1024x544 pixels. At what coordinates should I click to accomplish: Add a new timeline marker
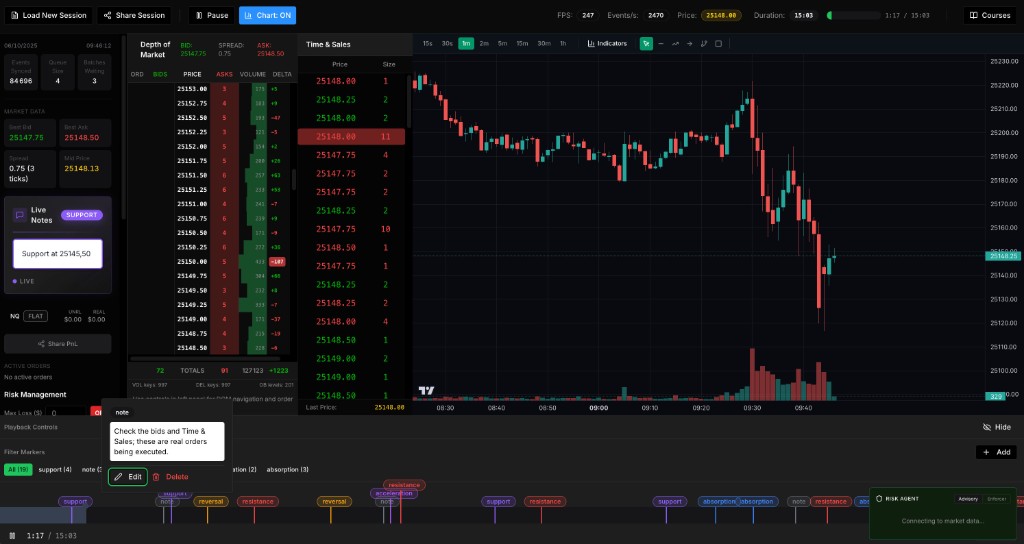(997, 452)
